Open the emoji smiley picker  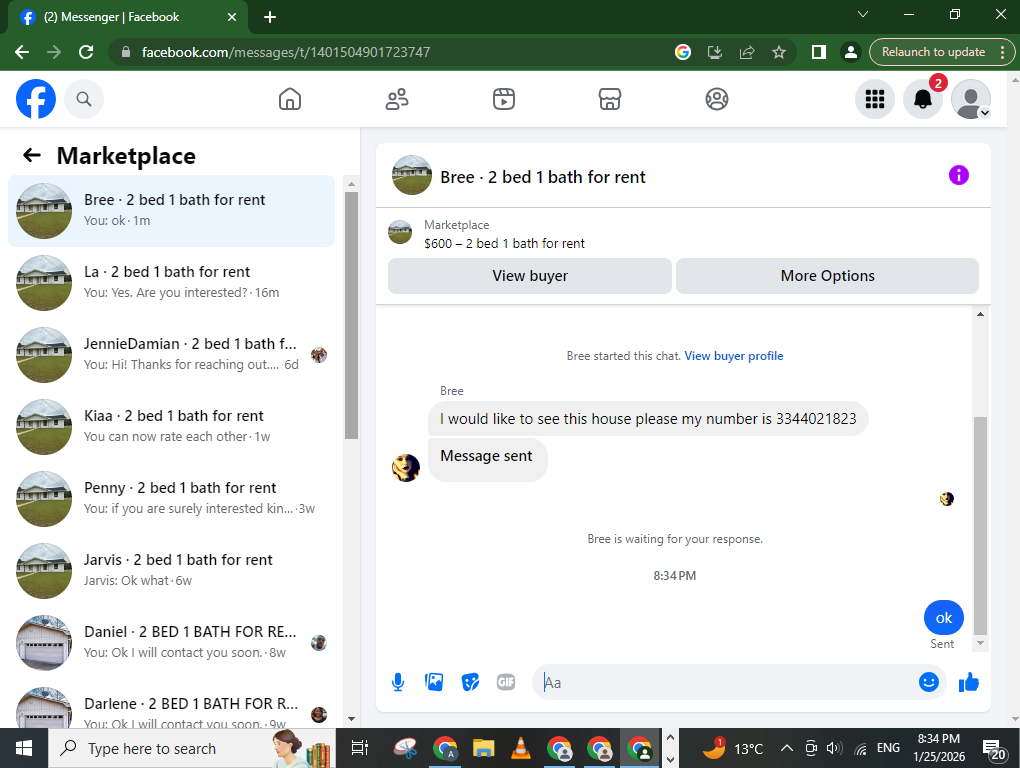tap(928, 682)
